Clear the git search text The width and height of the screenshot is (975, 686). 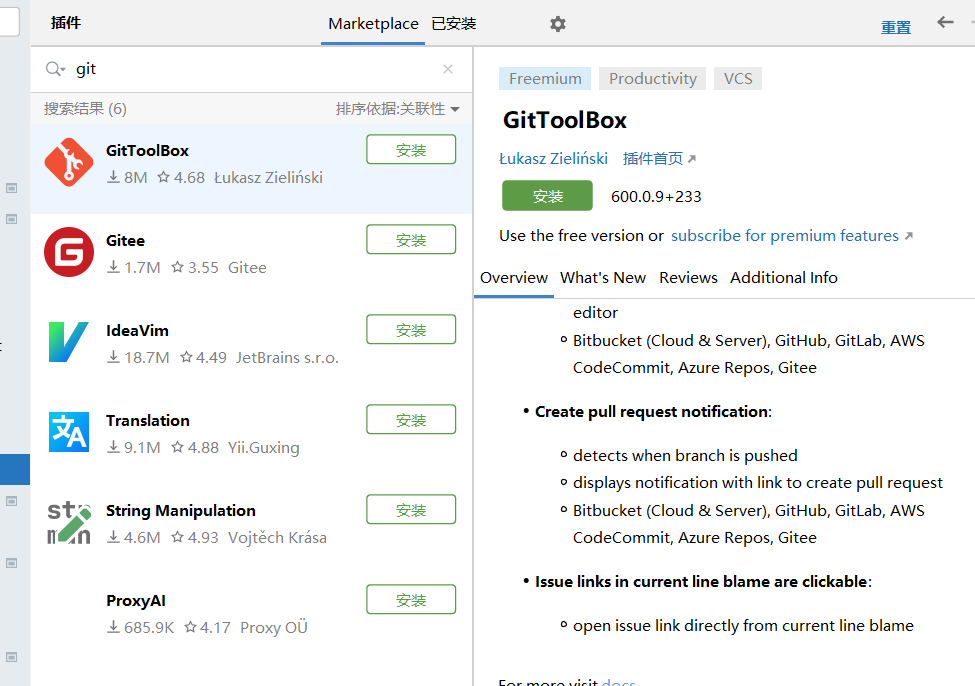(448, 69)
